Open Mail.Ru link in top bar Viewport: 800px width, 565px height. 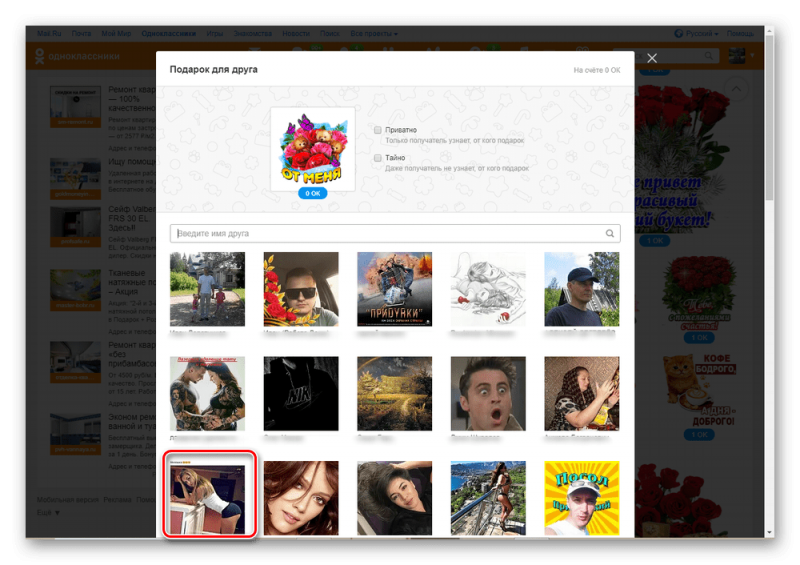point(49,33)
